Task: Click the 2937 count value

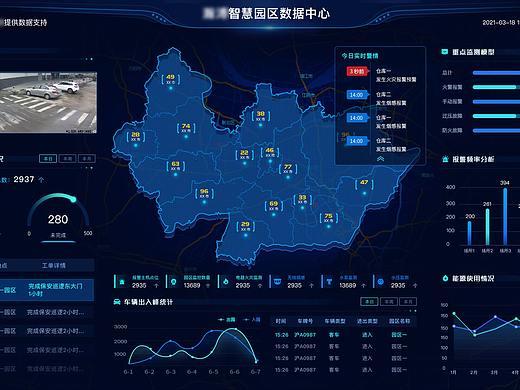Action: 24,179
